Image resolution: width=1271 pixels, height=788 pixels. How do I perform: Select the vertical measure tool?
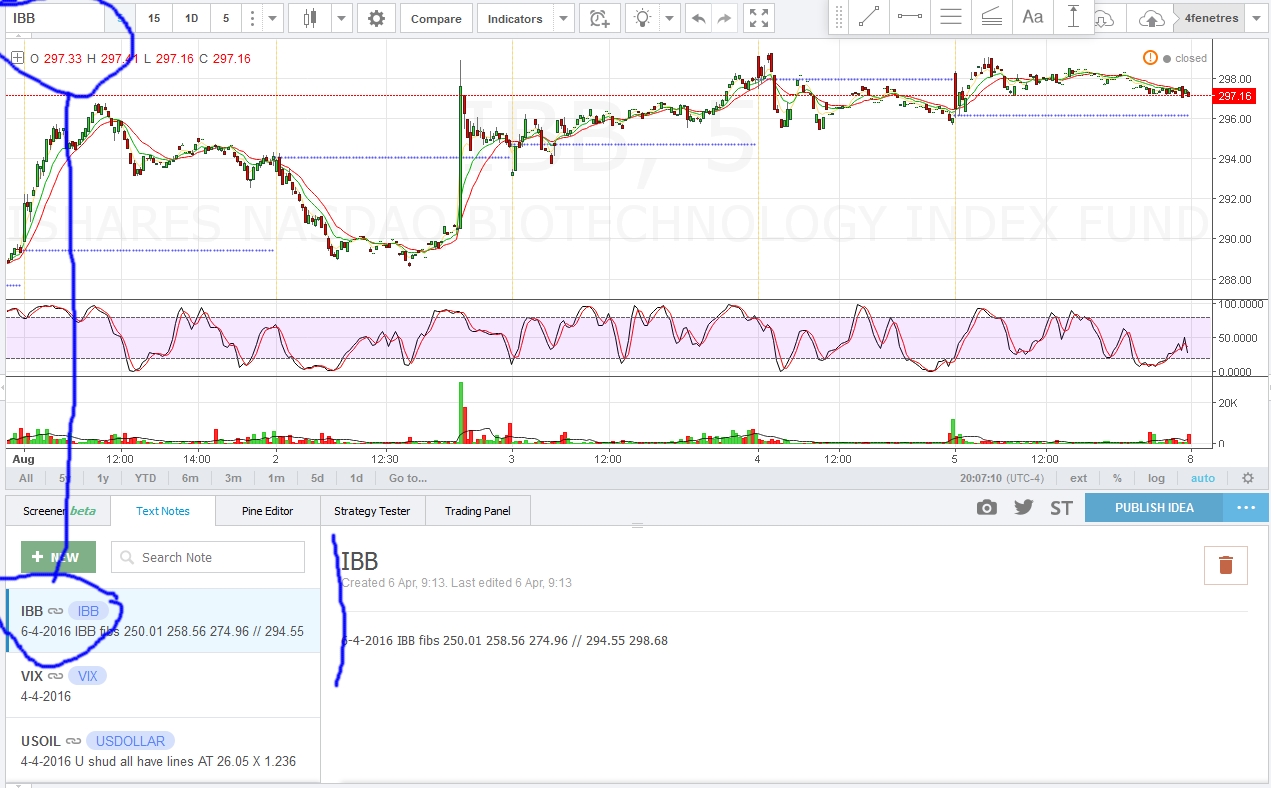1074,17
